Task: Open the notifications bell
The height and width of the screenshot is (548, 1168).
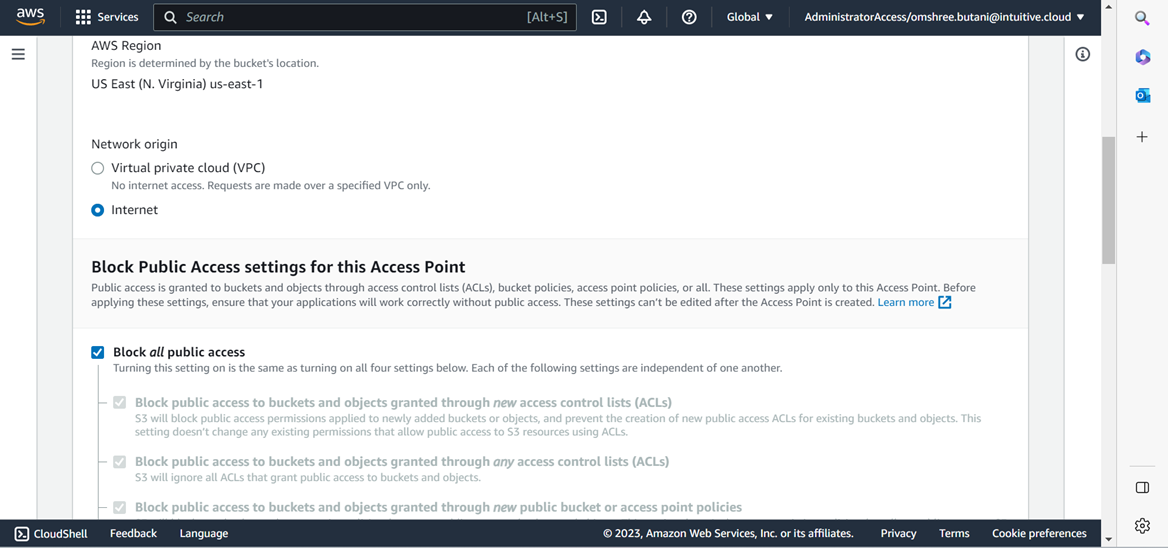Action: (644, 17)
